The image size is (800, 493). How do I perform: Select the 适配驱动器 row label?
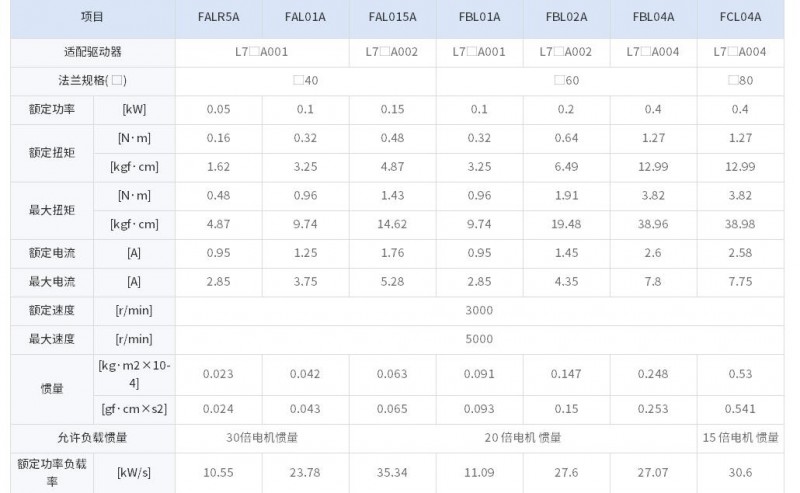(92, 52)
